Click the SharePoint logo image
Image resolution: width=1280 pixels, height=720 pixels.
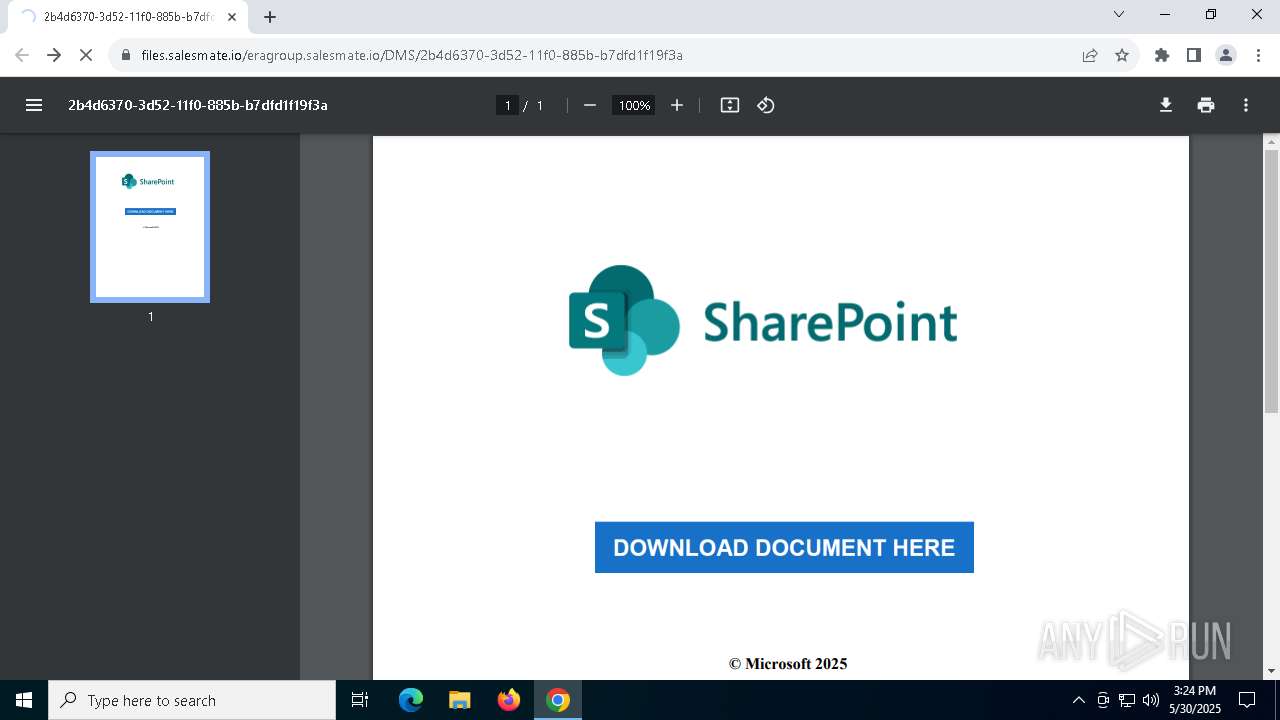763,320
